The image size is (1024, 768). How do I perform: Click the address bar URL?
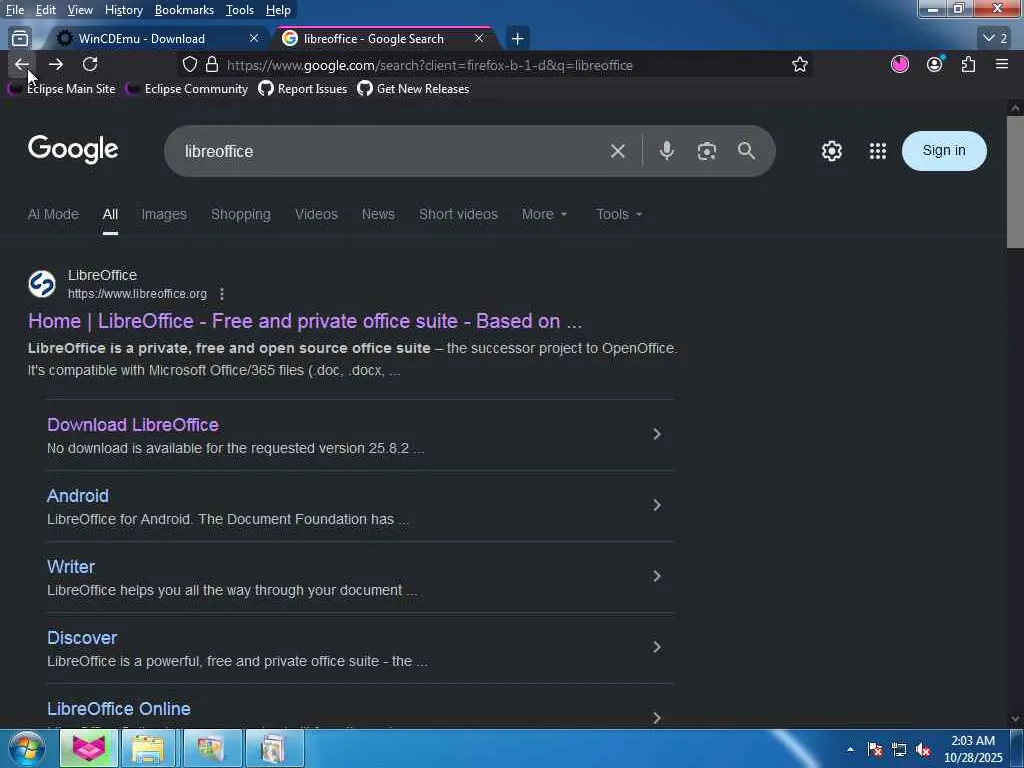pyautogui.click(x=430, y=65)
